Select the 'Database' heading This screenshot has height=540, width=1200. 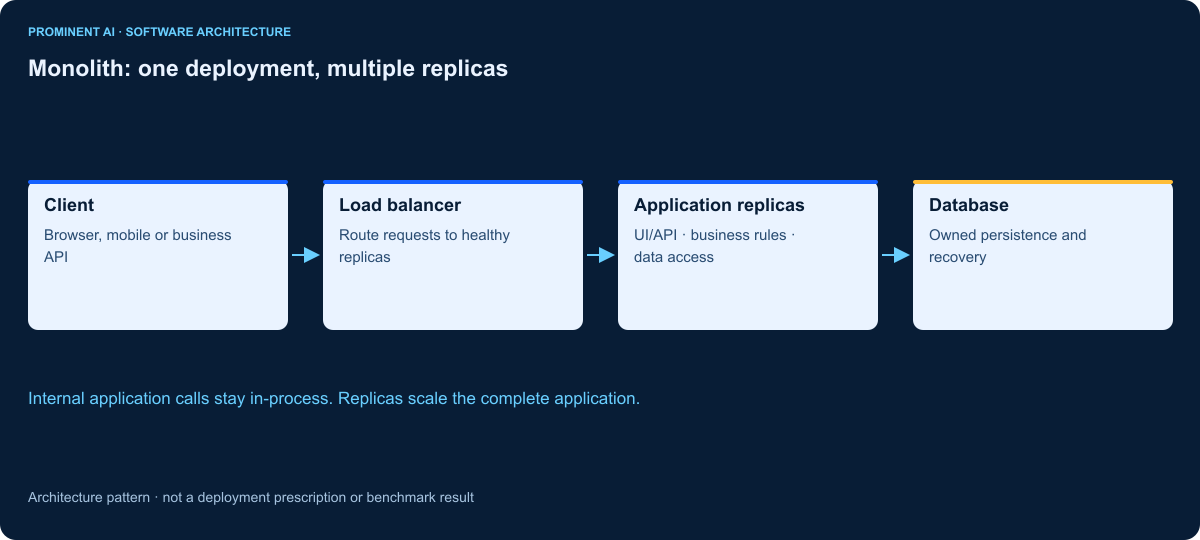[969, 205]
